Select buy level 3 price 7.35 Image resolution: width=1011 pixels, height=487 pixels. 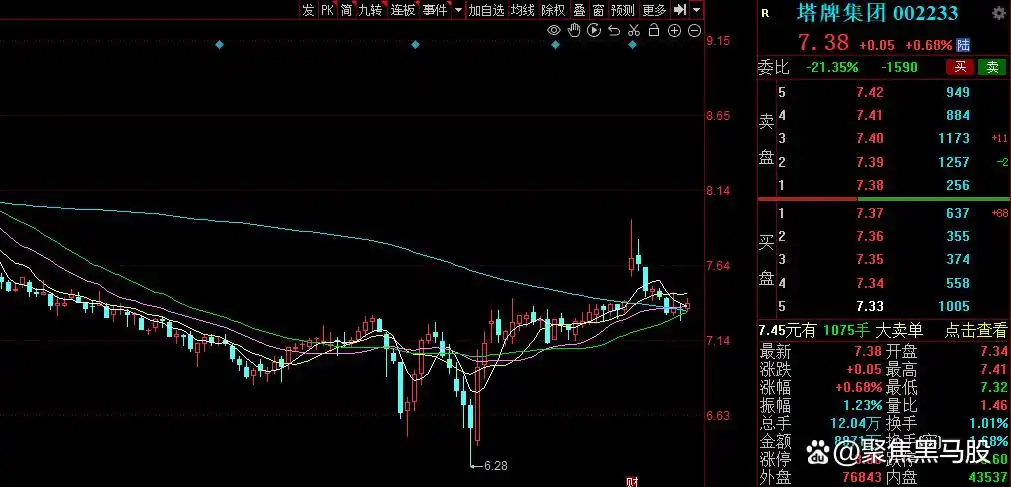(869, 259)
